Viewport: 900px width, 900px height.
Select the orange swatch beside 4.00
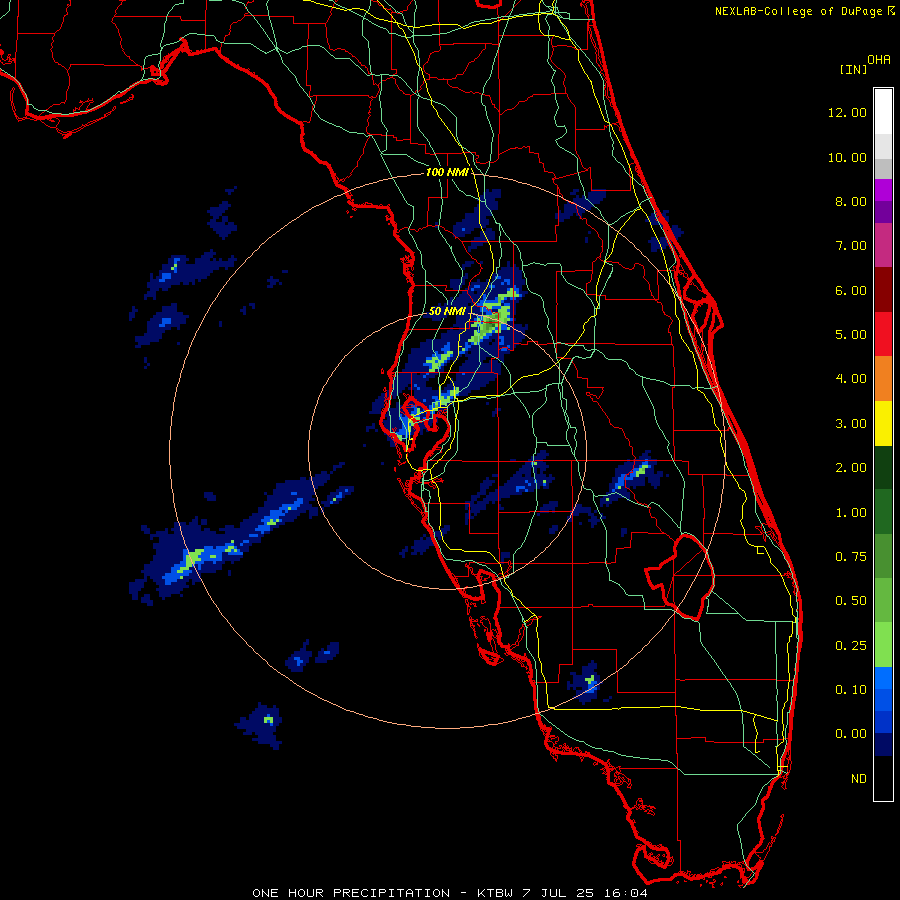883,379
